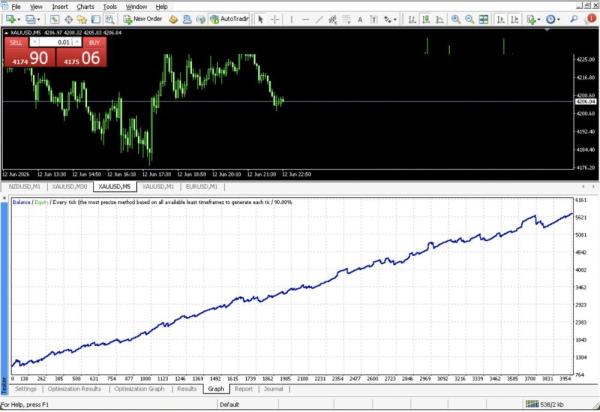Decrease lot volume with the down arrow
600x412 pixels.
click(x=34, y=42)
